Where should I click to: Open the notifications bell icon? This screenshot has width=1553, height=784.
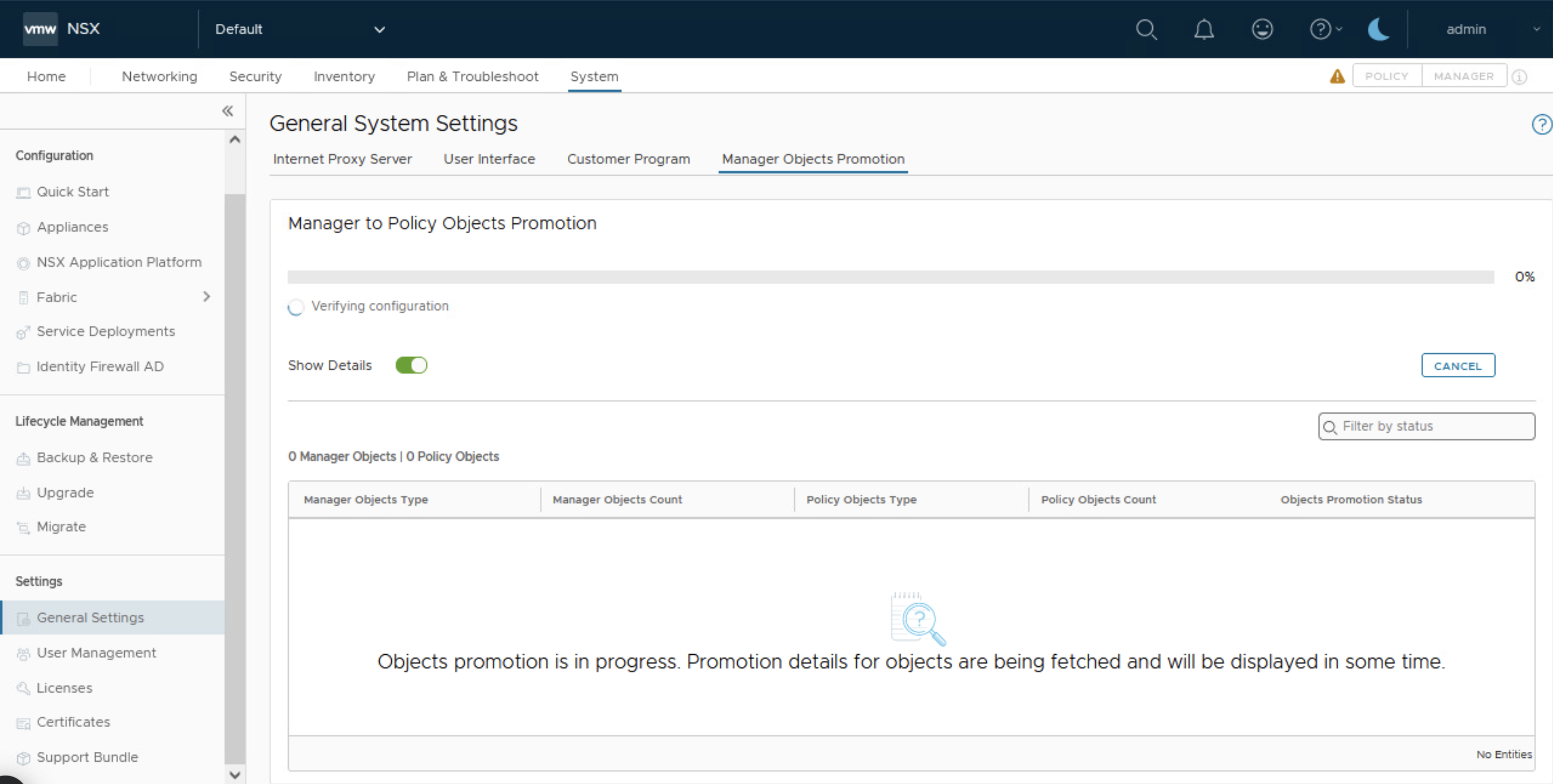(x=1203, y=29)
